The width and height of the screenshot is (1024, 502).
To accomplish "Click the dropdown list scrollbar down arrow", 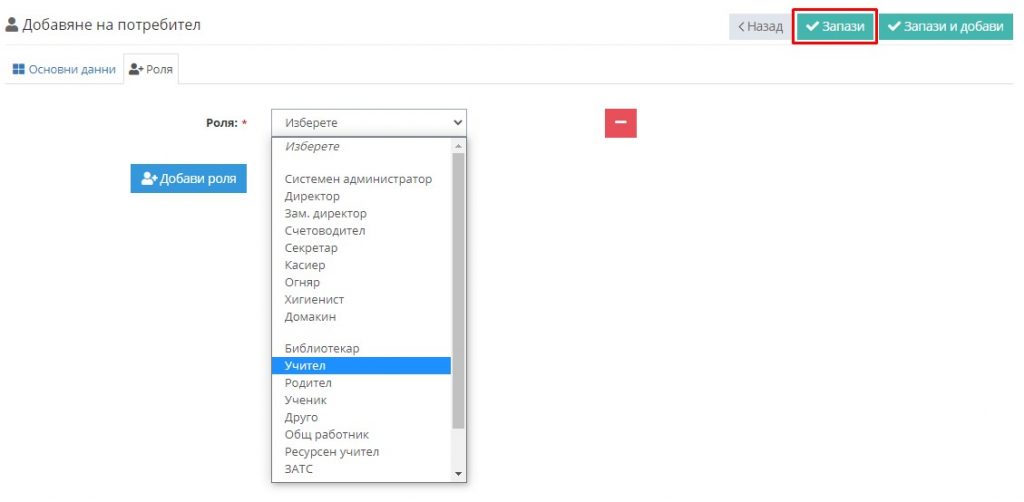I will (459, 474).
